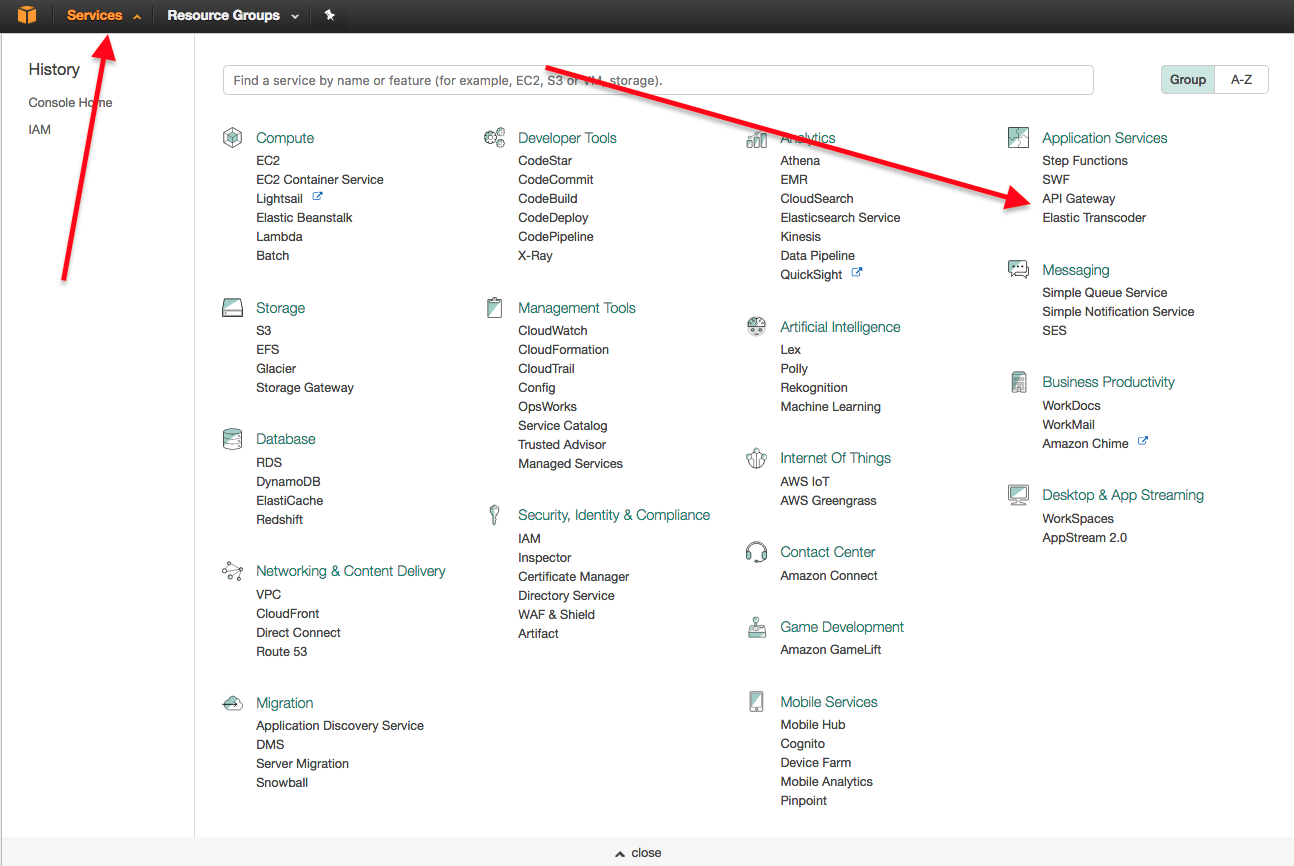Open Simple Notification Service

click(1118, 312)
